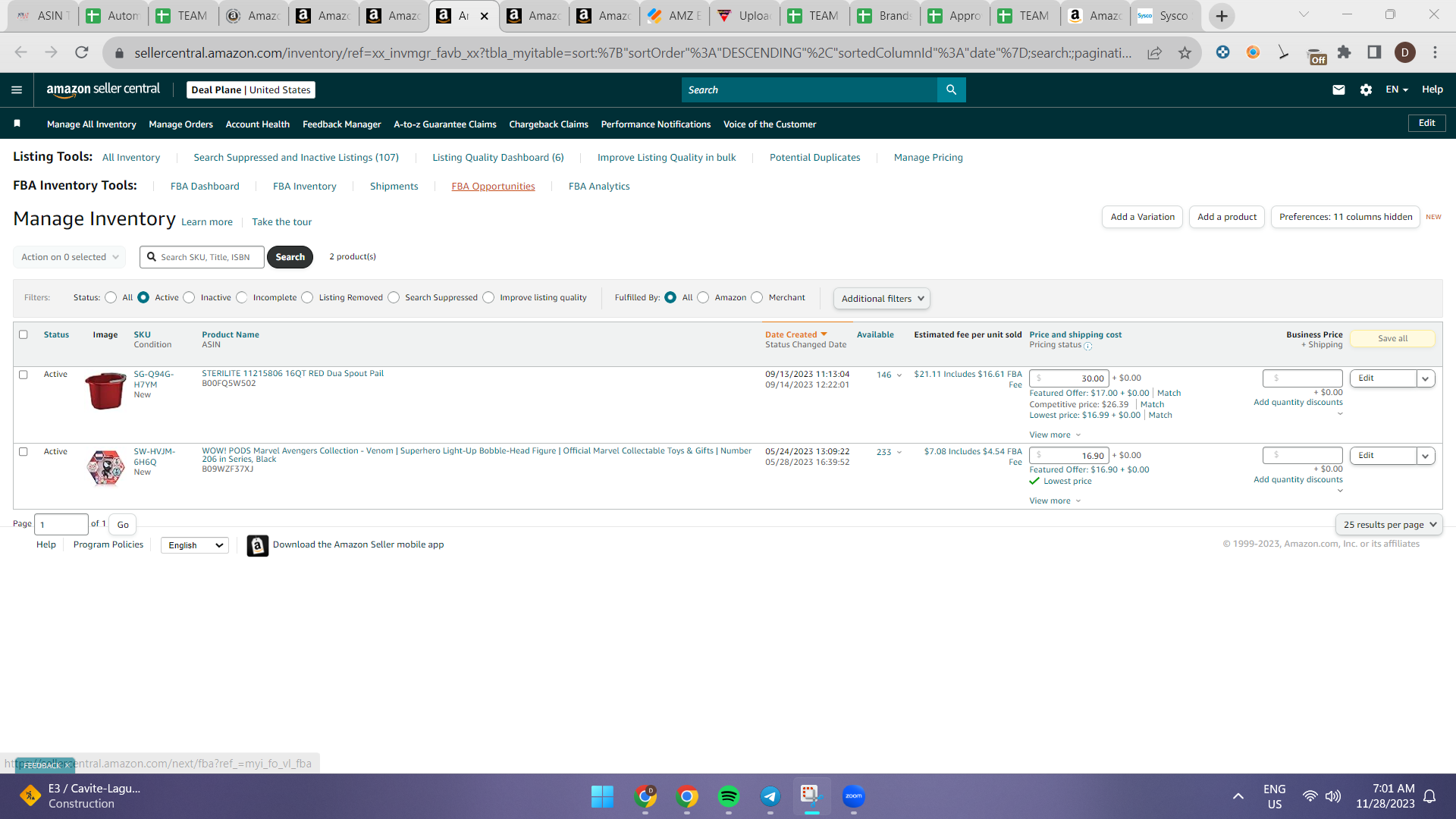Open Spotify from the taskbar

(x=729, y=796)
